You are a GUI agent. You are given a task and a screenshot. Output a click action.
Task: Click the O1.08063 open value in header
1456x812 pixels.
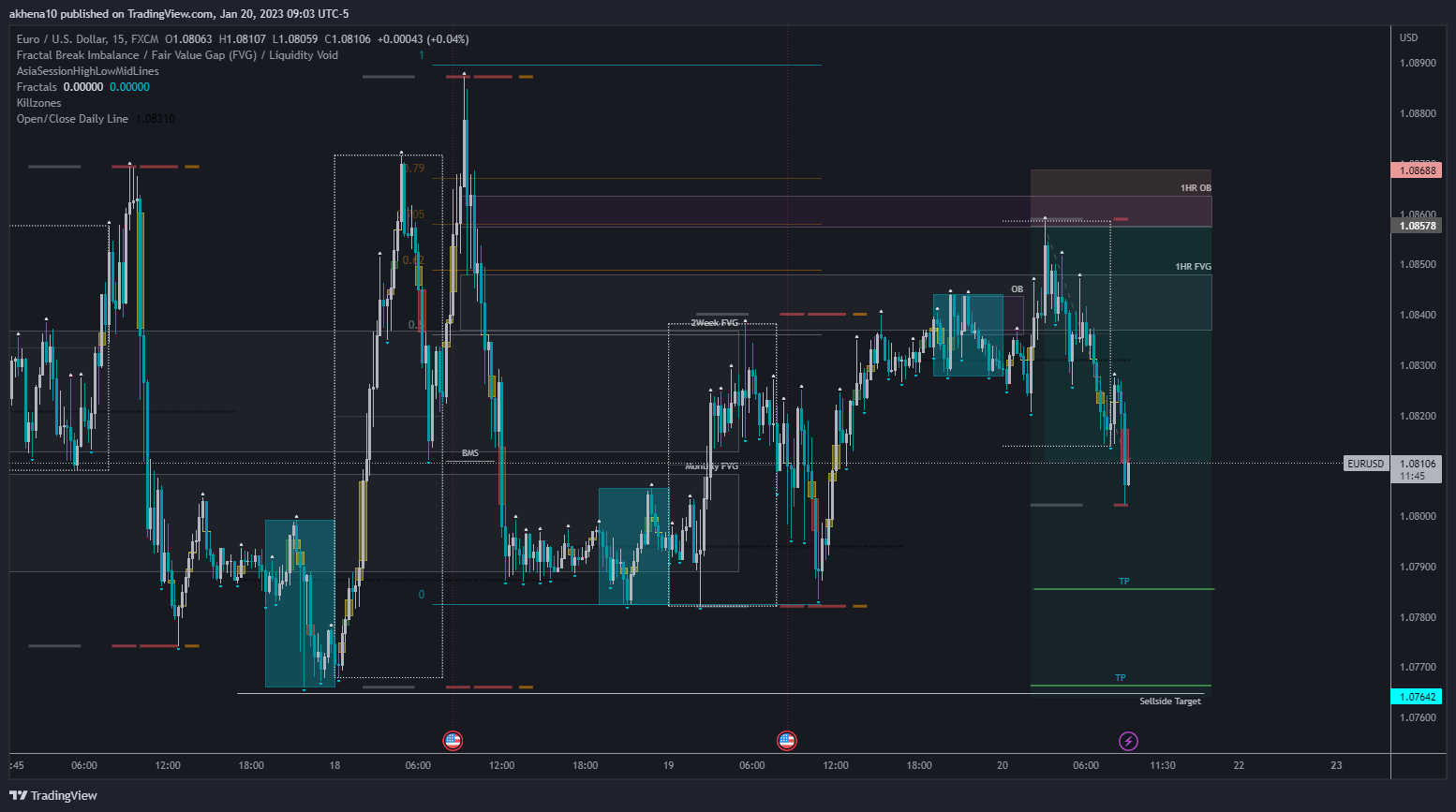(188, 39)
